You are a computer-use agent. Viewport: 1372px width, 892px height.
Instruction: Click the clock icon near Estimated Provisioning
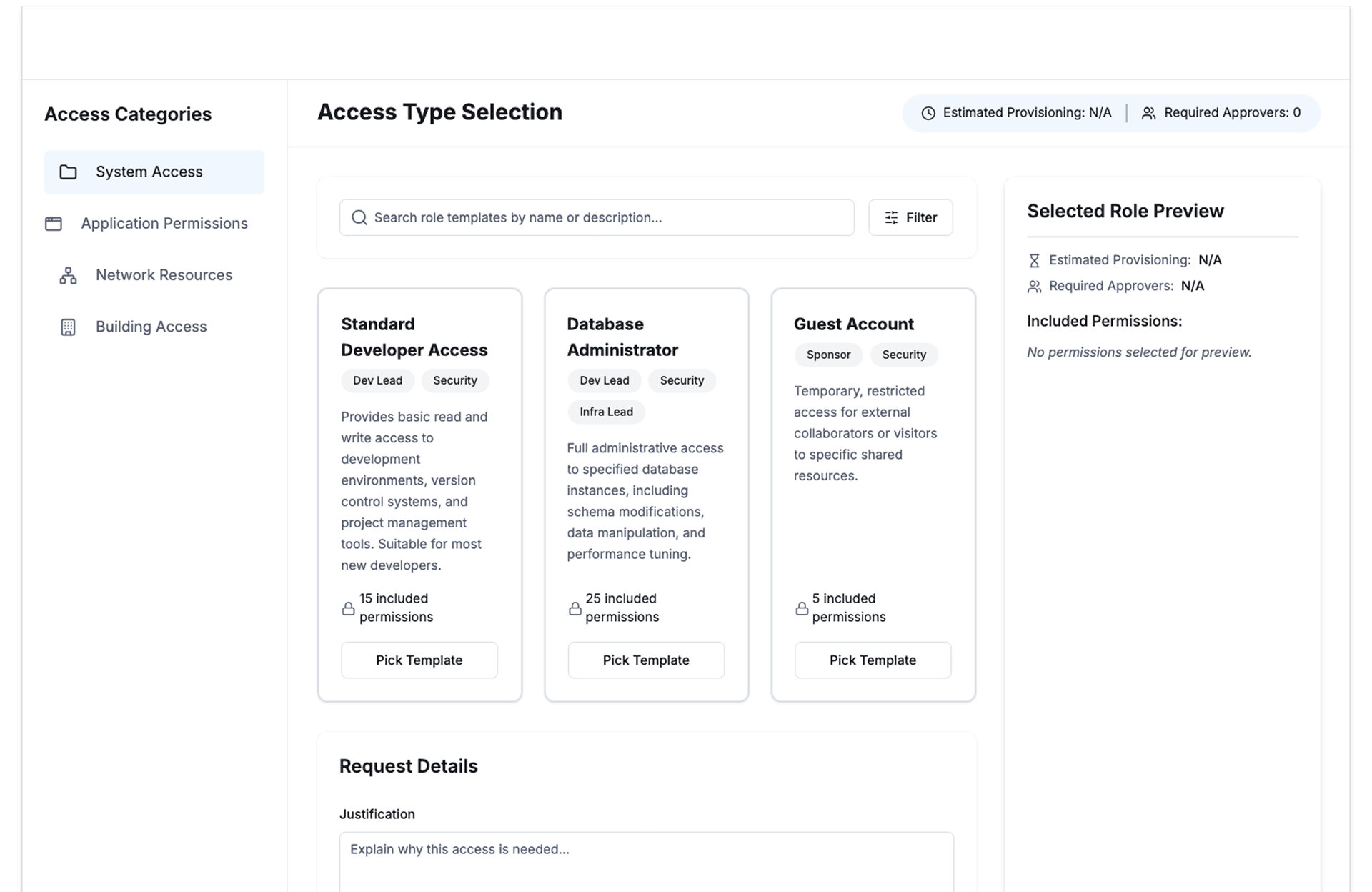tap(928, 114)
